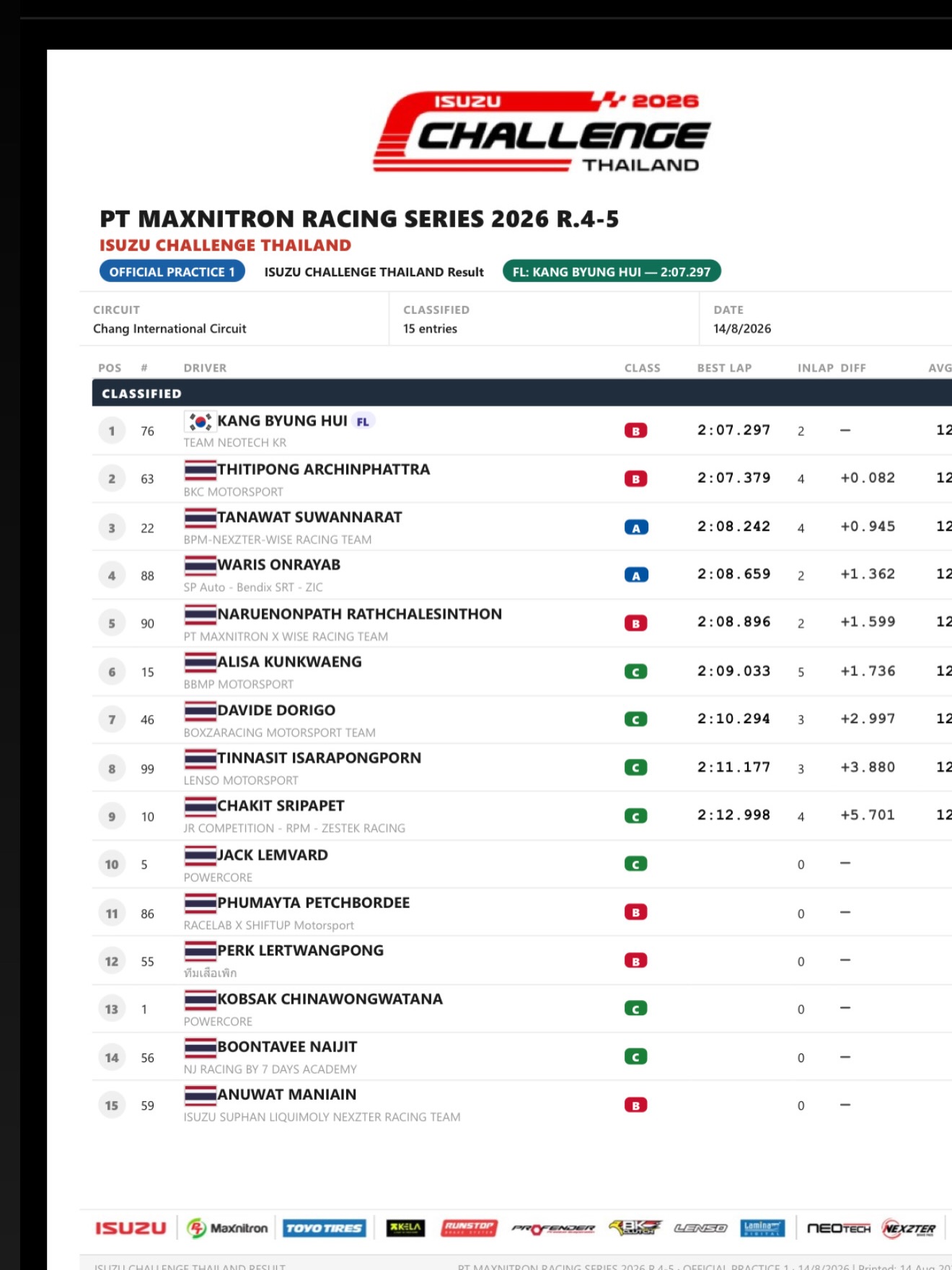Click the Thai flag beside Thitipong Archinphattra
The image size is (952, 1270).
(200, 470)
